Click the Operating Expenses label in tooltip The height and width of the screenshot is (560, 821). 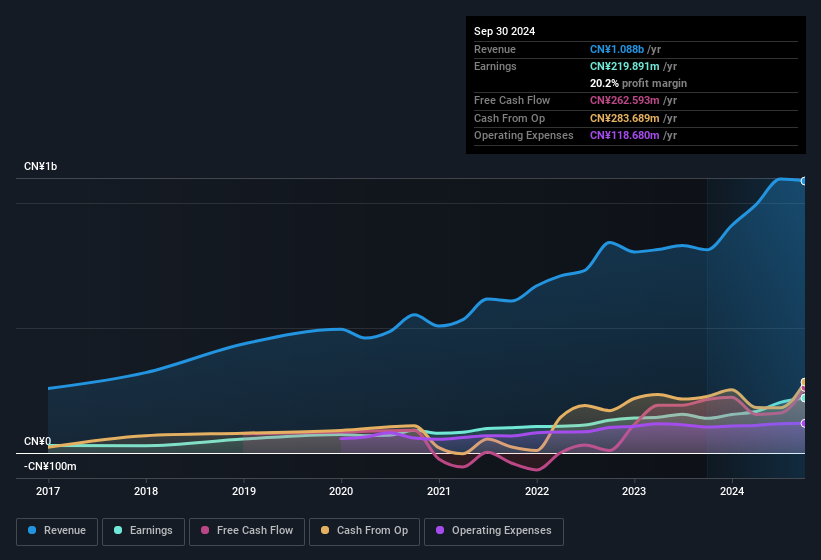click(524, 135)
